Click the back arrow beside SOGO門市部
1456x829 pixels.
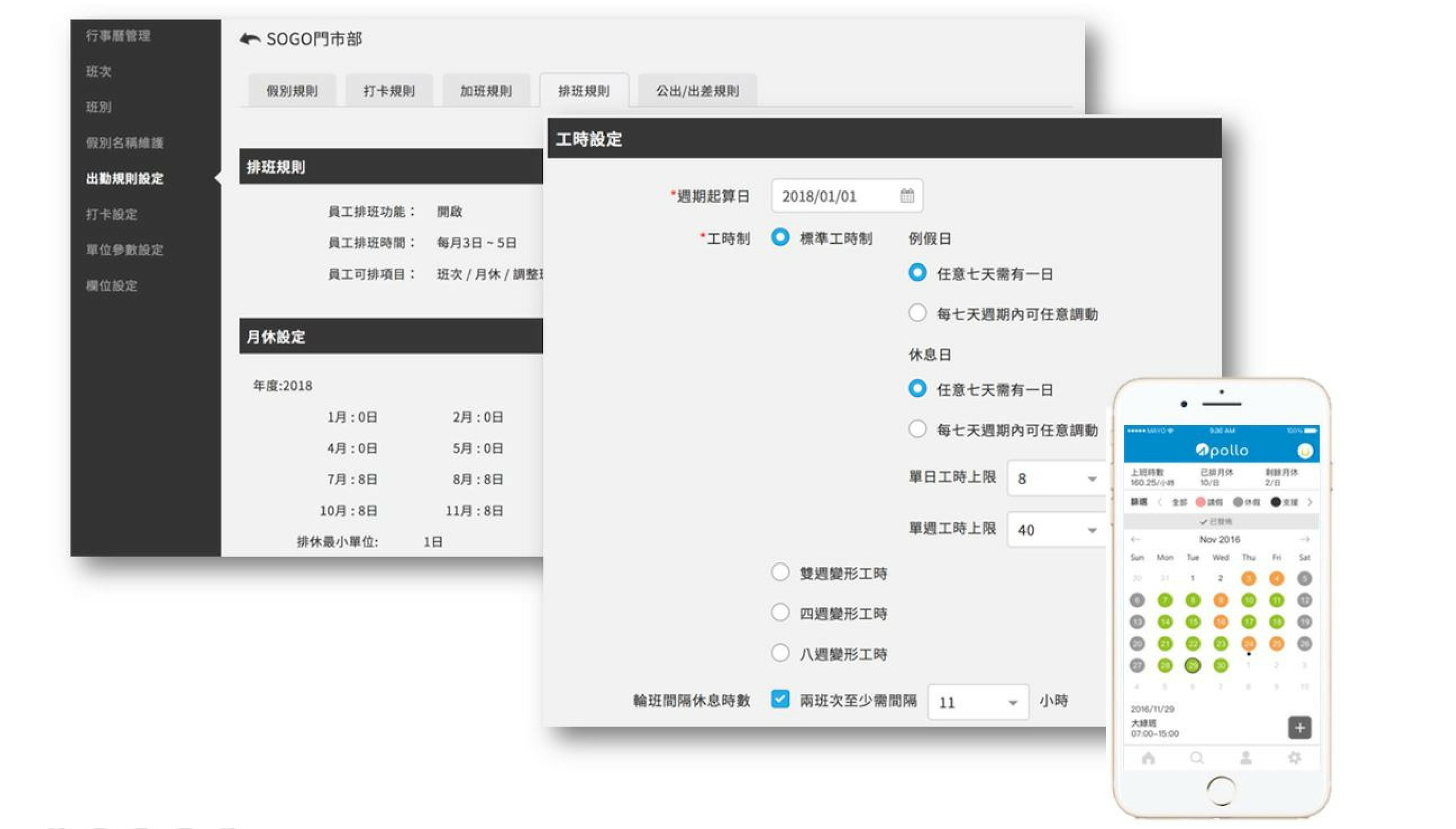point(249,39)
